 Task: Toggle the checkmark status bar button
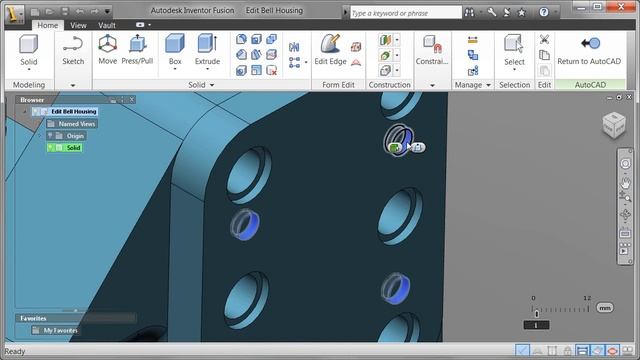point(522,351)
